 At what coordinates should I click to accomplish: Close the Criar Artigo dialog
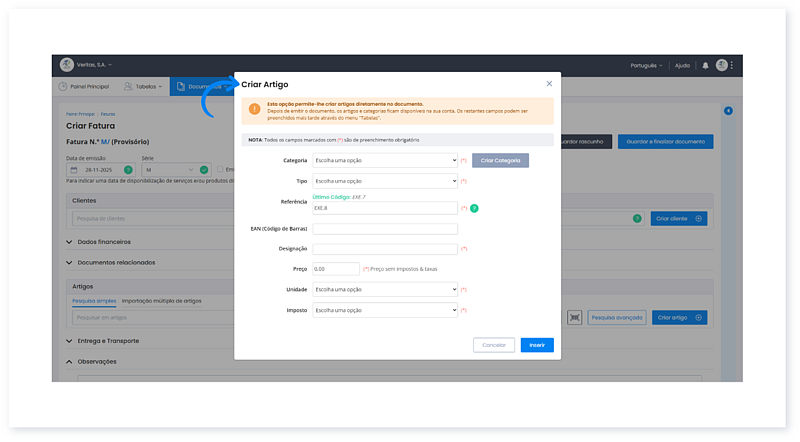click(x=549, y=84)
